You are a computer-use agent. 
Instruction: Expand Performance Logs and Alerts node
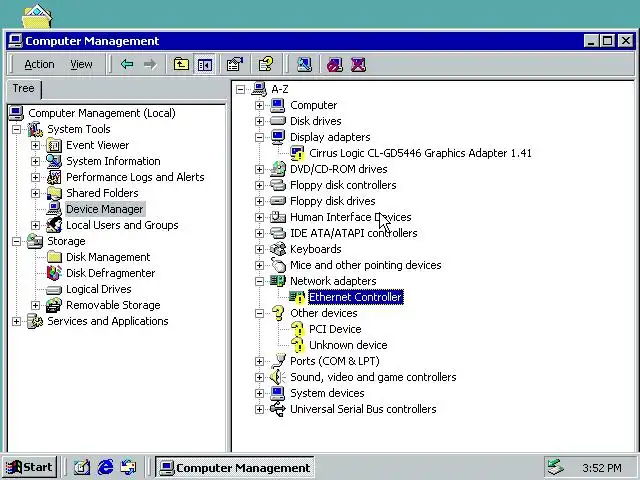[x=36, y=178]
